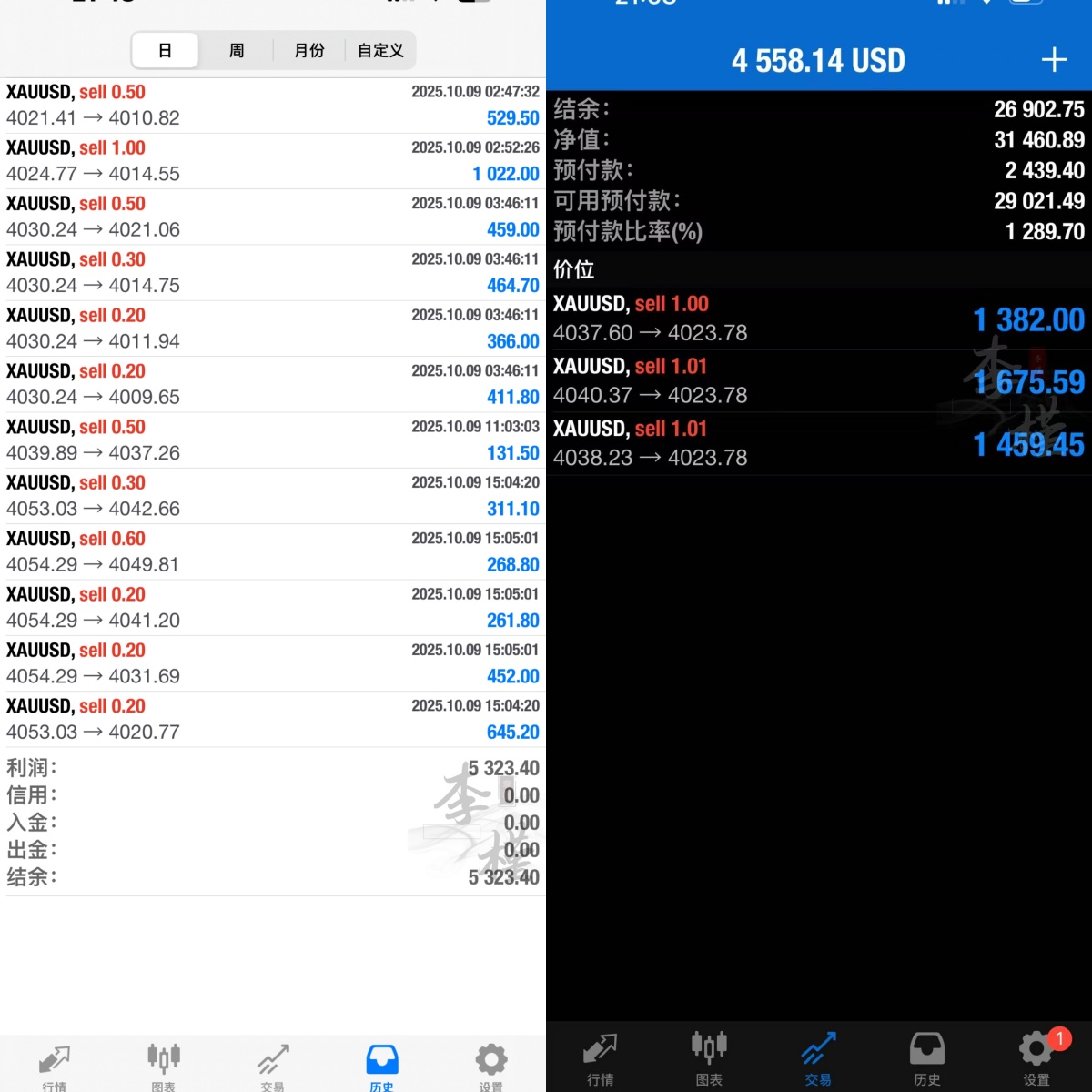Open Chart icon in left bottom bar
Viewport: 1092px width, 1092px height.
(164, 1063)
